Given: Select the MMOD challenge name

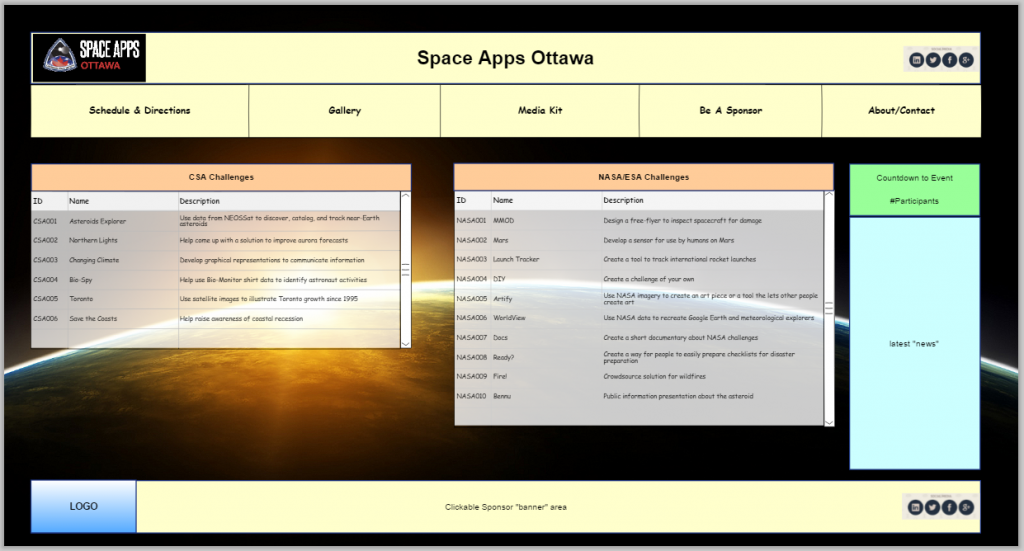Looking at the screenshot, I should tap(504, 221).
